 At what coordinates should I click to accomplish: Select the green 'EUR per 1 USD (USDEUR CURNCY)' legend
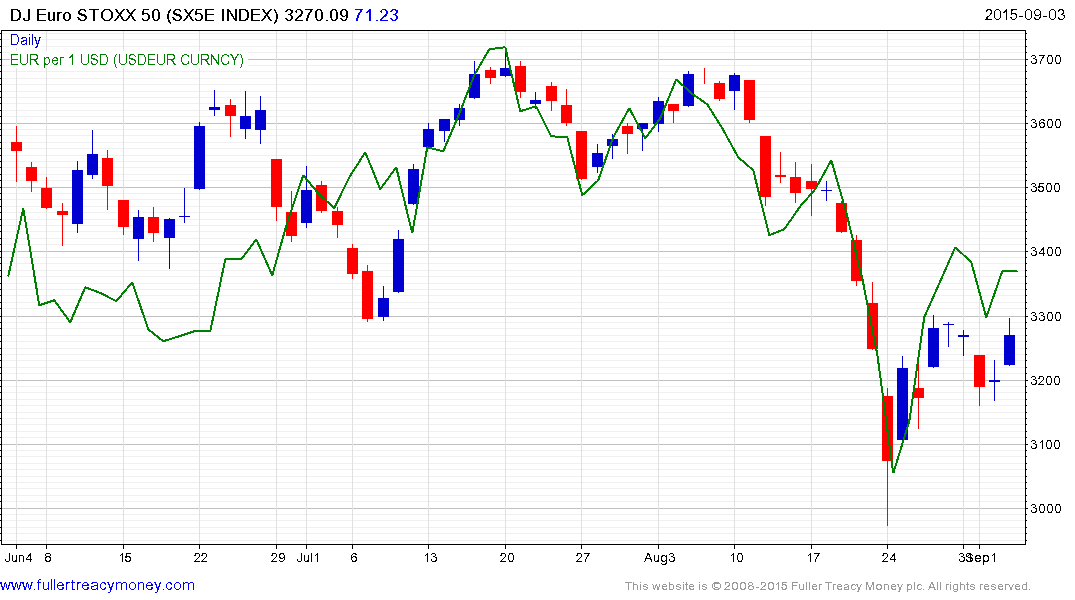(x=127, y=60)
